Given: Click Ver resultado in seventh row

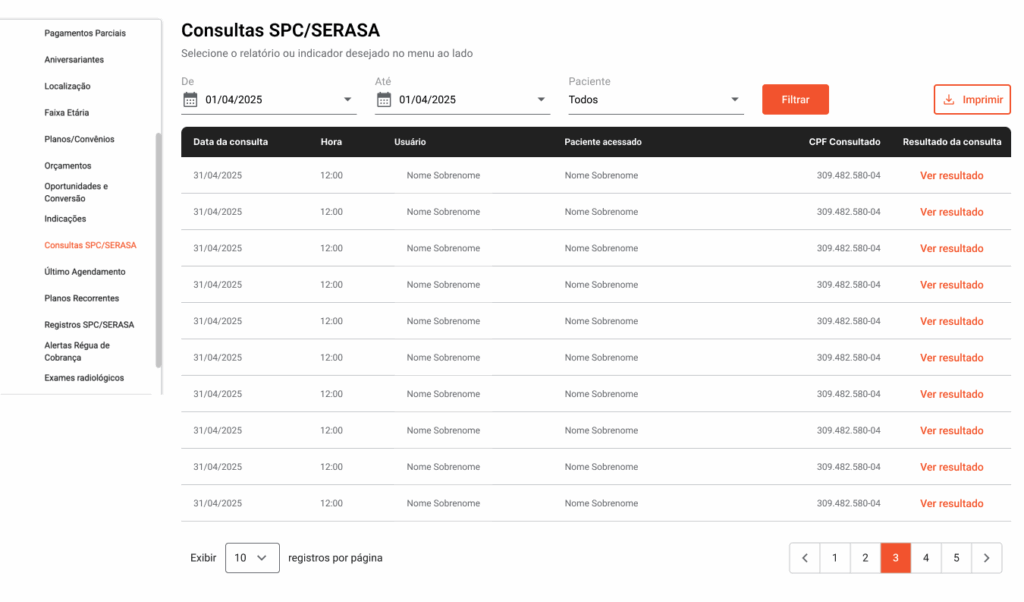Looking at the screenshot, I should click(x=952, y=394).
